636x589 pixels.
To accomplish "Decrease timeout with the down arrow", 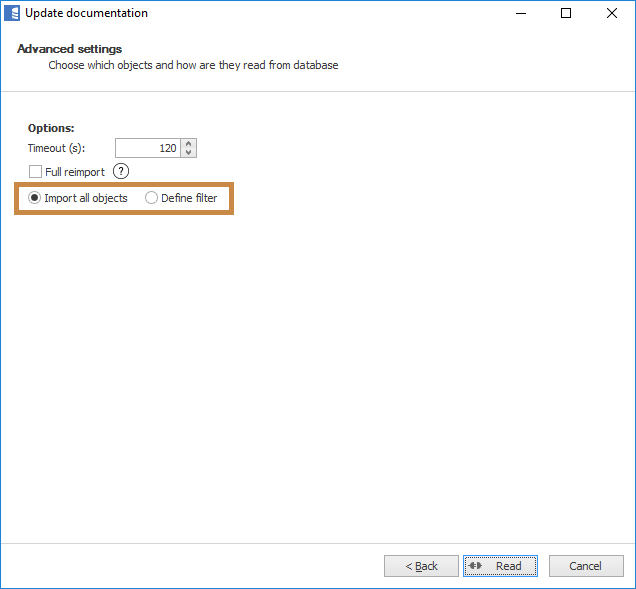I will [x=189, y=153].
